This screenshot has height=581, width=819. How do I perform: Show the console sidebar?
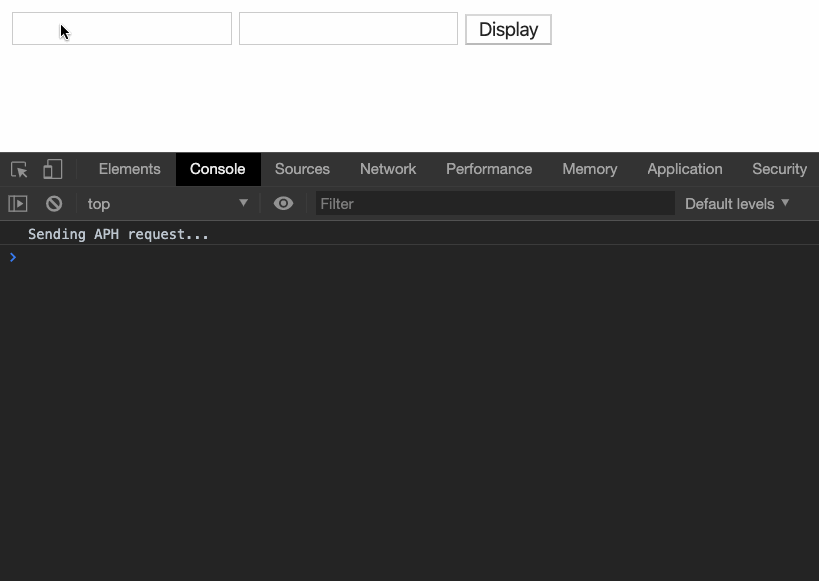(17, 203)
